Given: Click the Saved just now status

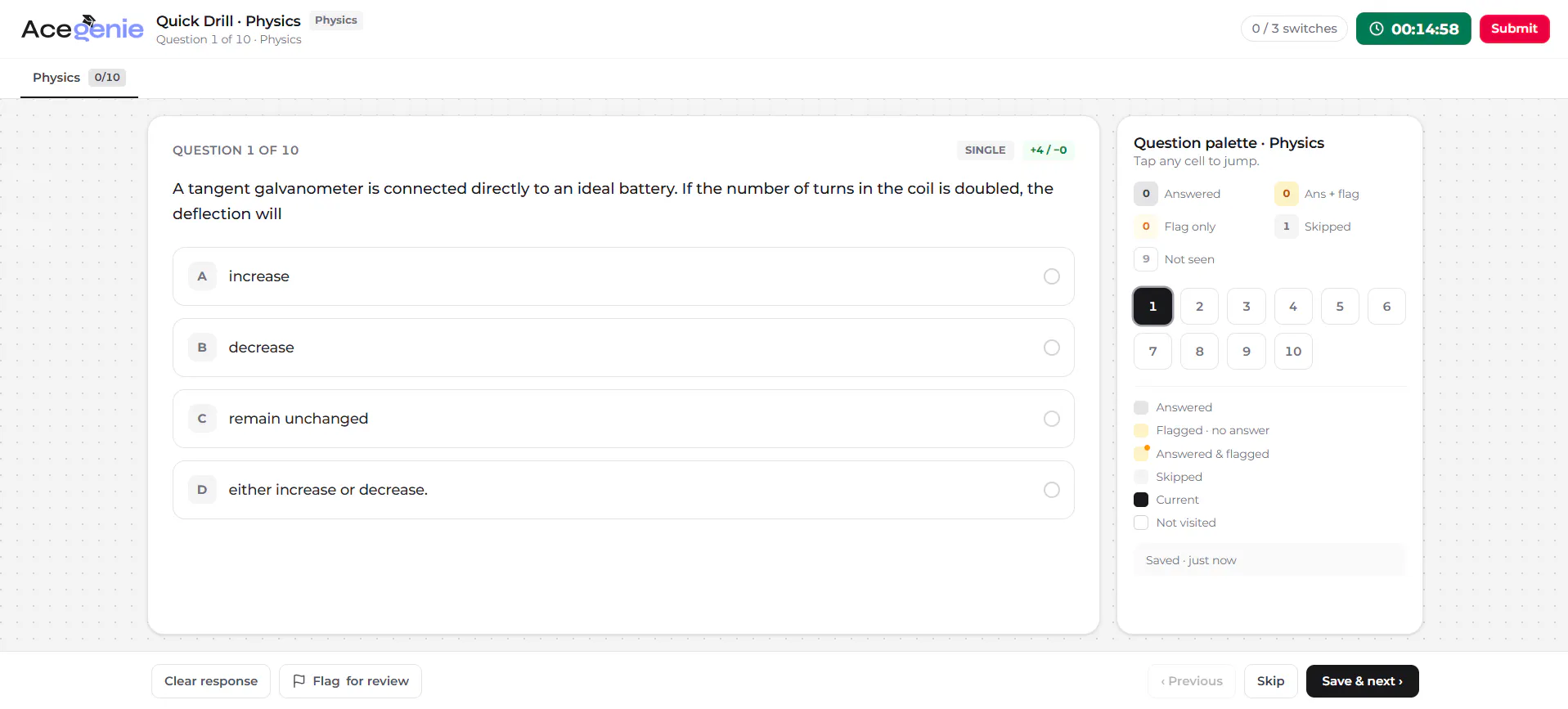Looking at the screenshot, I should tap(1269, 560).
